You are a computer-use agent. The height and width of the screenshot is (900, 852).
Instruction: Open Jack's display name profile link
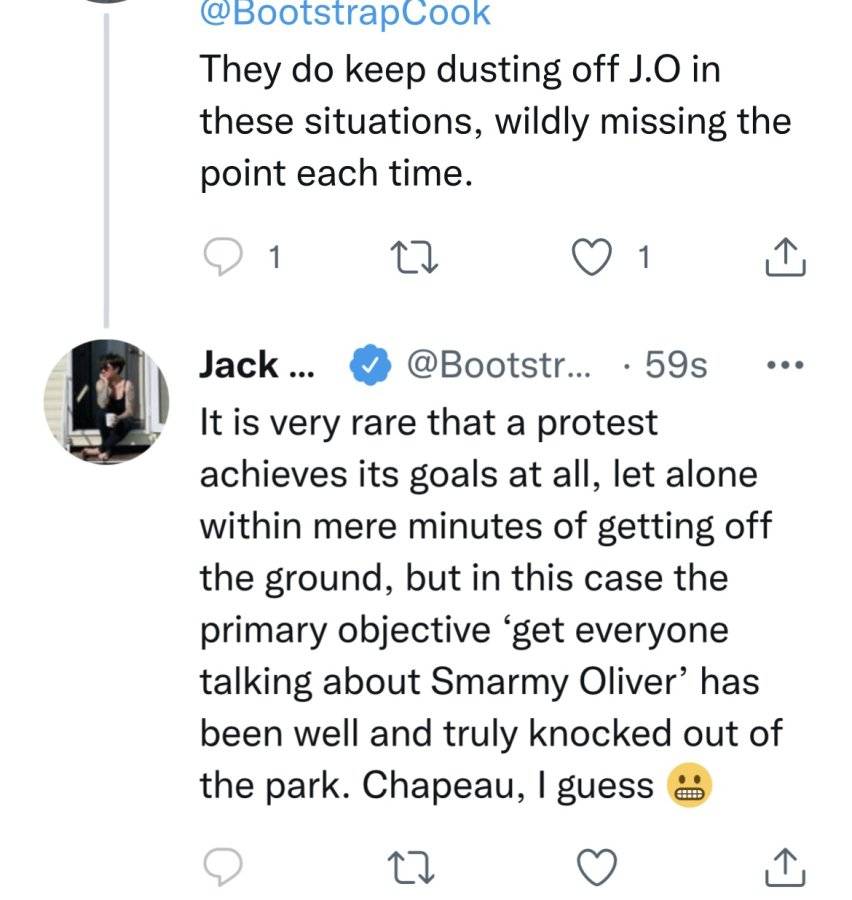point(257,364)
